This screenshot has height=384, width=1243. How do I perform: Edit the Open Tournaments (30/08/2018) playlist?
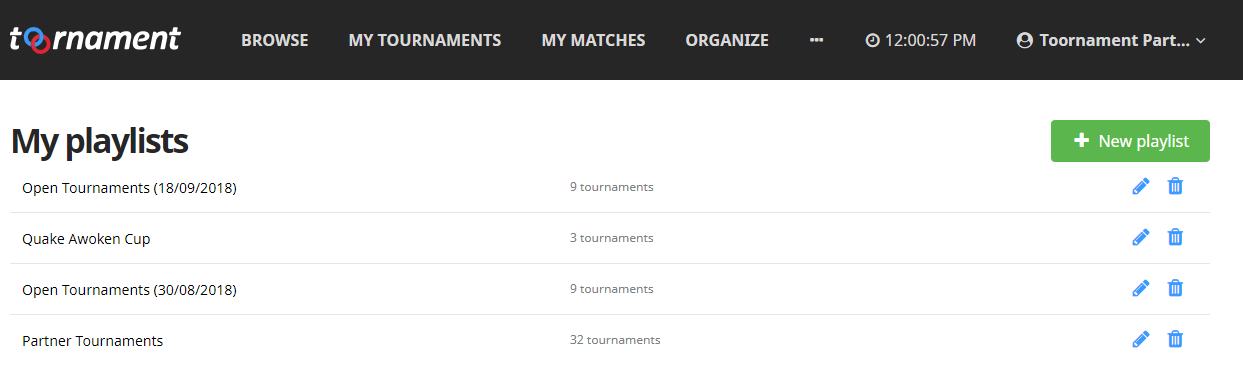tap(1141, 288)
